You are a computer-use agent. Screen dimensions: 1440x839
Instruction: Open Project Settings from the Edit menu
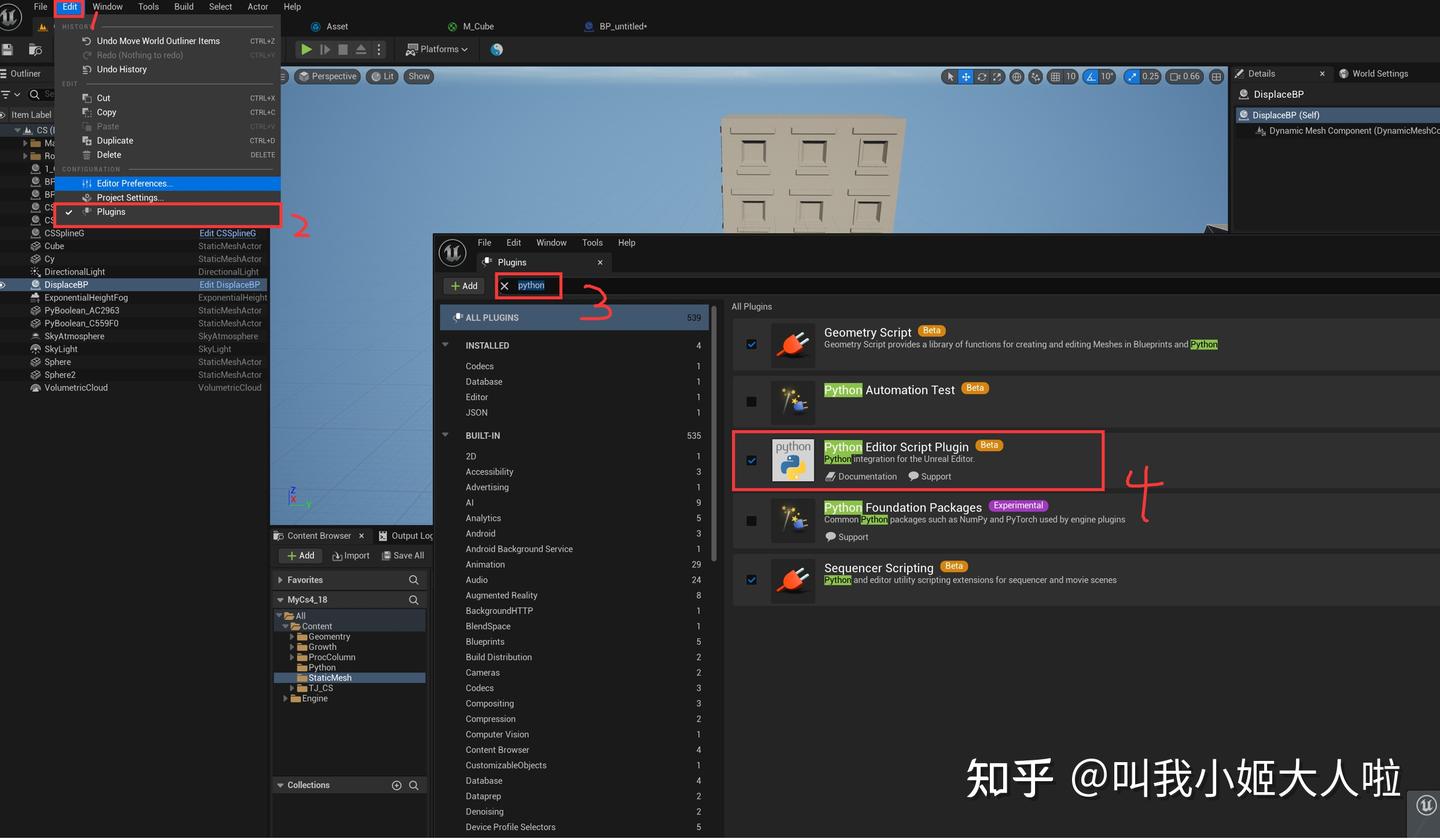(128, 197)
